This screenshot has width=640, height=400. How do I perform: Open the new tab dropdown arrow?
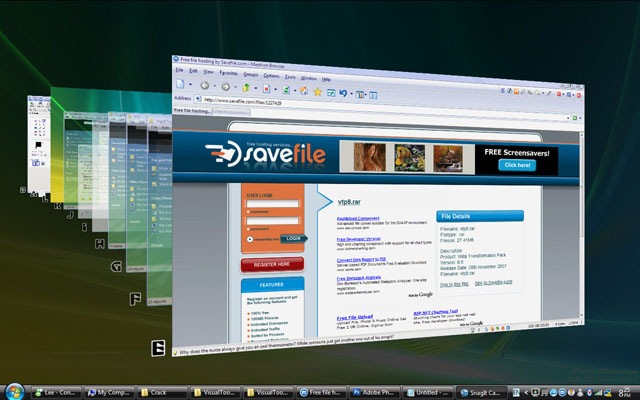click(x=190, y=84)
